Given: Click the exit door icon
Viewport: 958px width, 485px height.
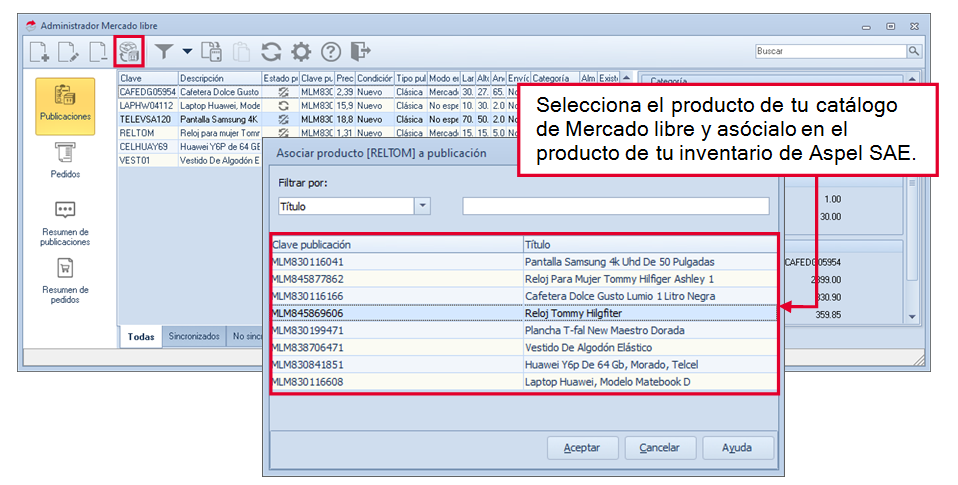Looking at the screenshot, I should pyautogui.click(x=360, y=51).
